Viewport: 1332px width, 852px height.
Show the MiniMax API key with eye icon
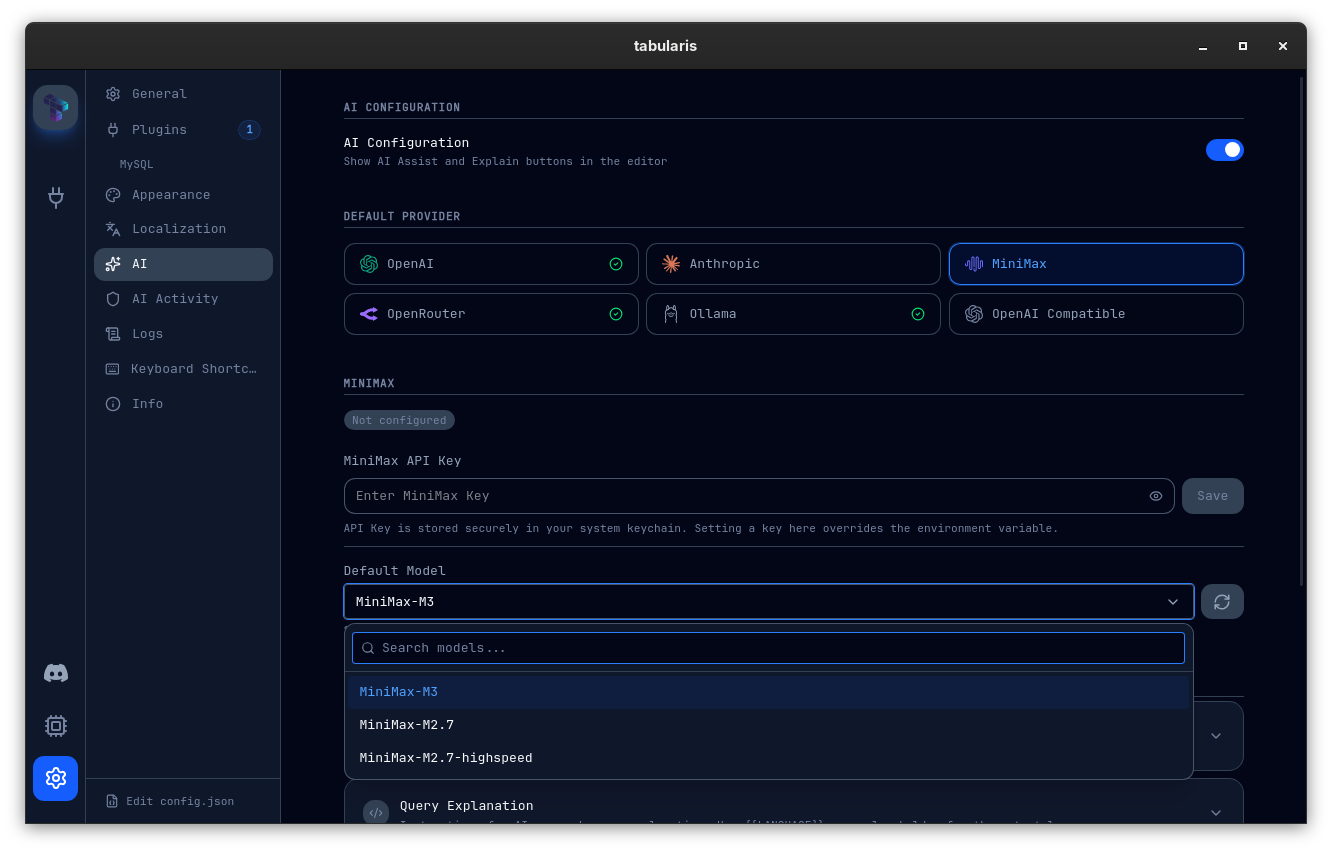[x=1156, y=496]
